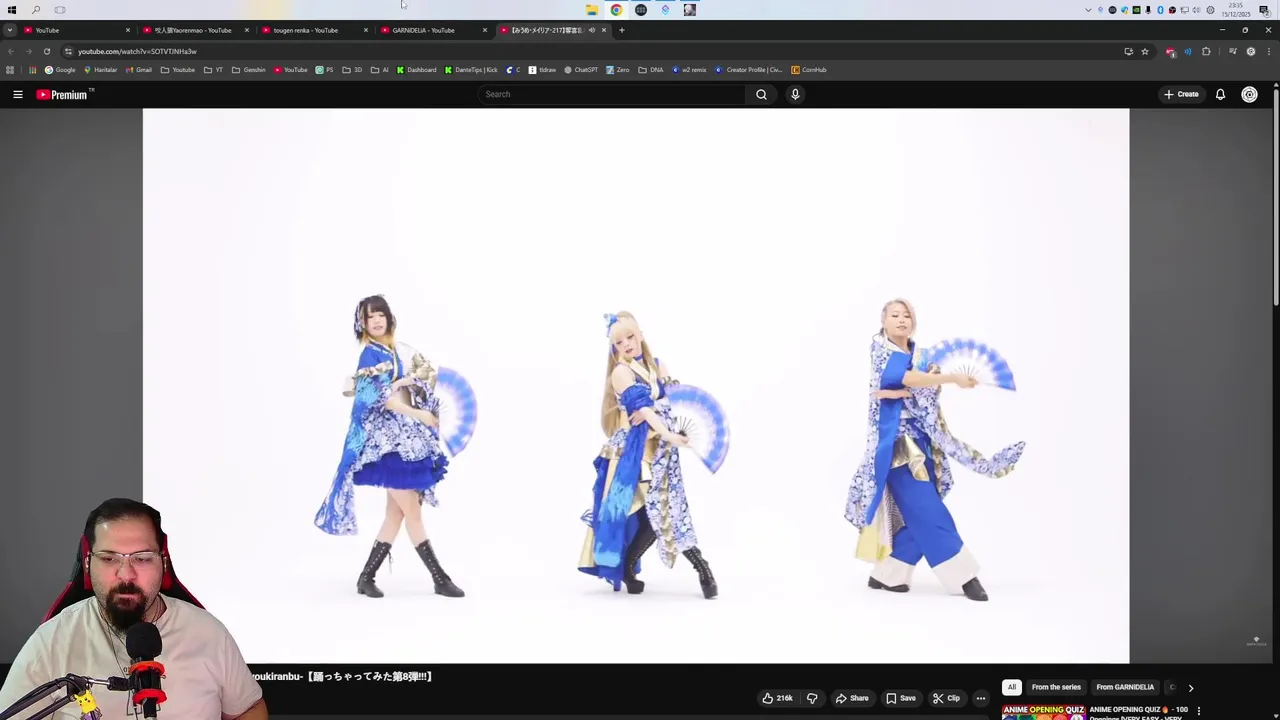The image size is (1280, 720).
Task: Open the Chrome apps grid shortcut
Action: pyautogui.click(x=32, y=70)
